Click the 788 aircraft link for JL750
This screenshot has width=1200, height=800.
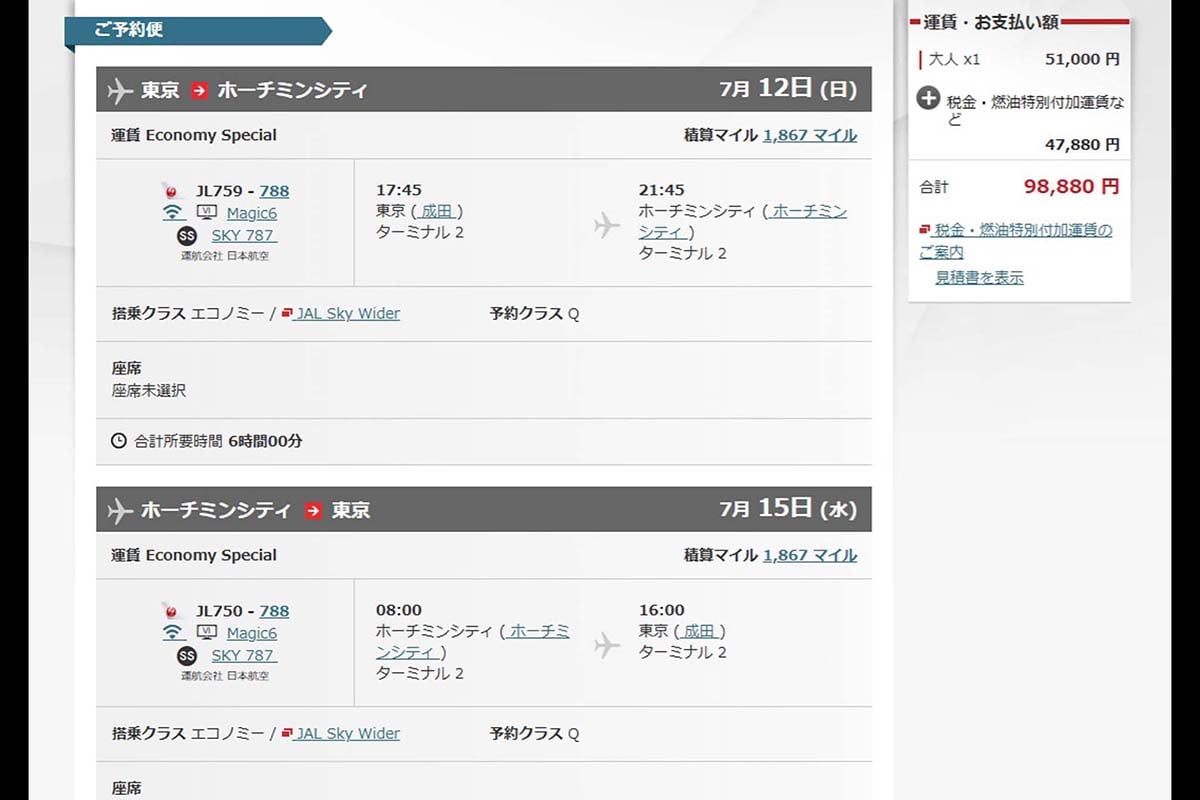[274, 611]
